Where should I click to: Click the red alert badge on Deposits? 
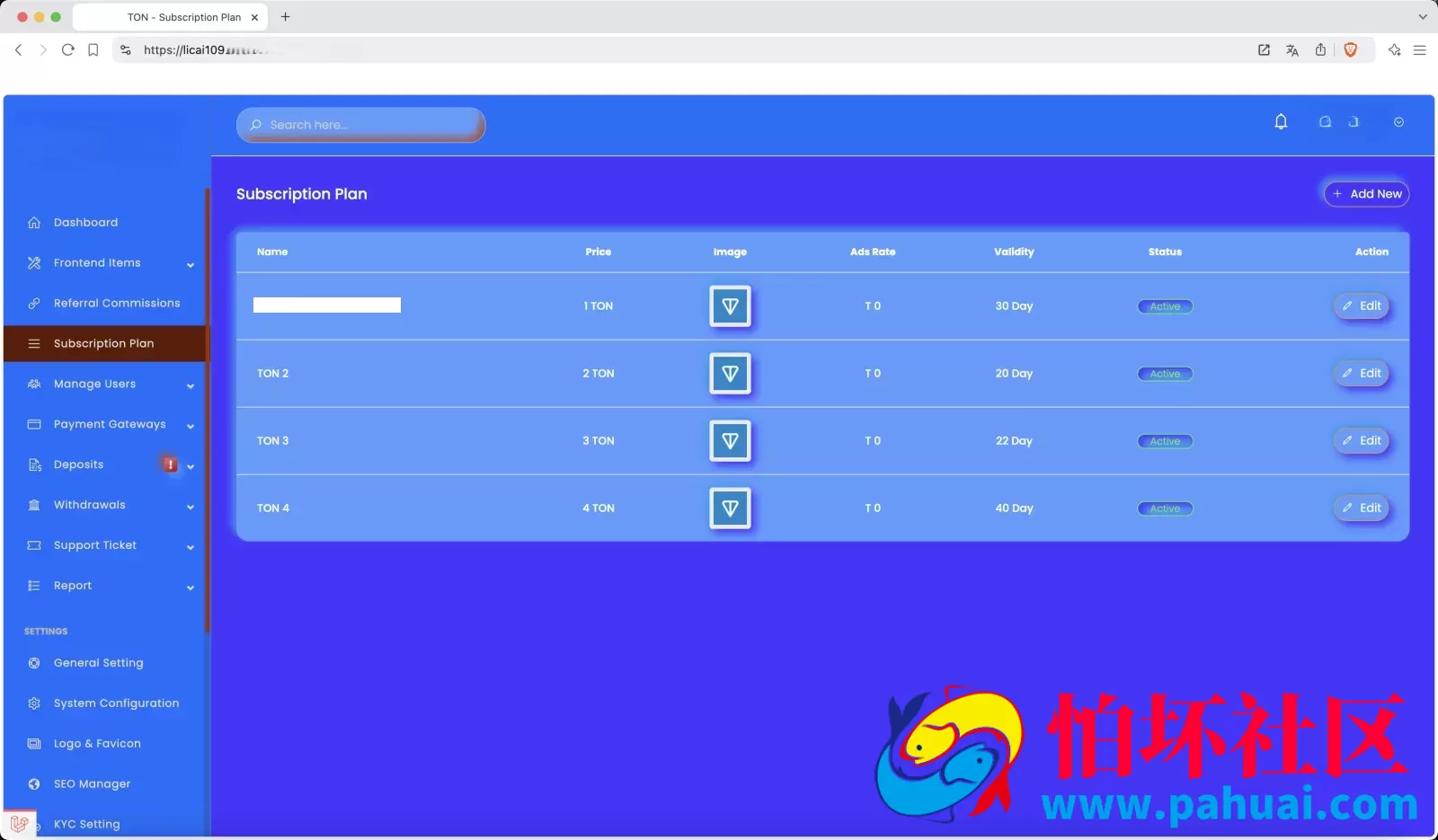(170, 464)
